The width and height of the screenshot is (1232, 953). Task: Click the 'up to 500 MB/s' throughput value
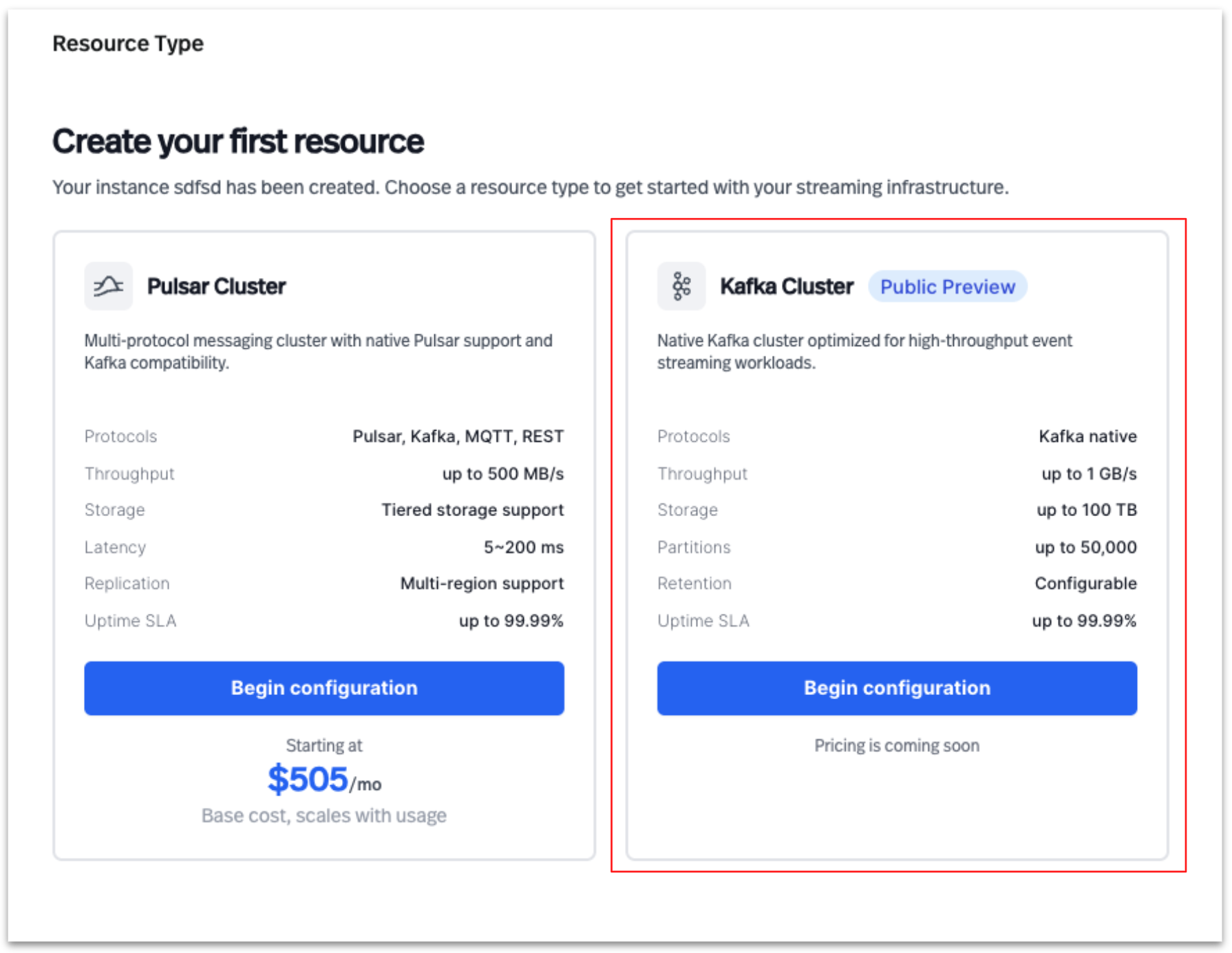(502, 474)
